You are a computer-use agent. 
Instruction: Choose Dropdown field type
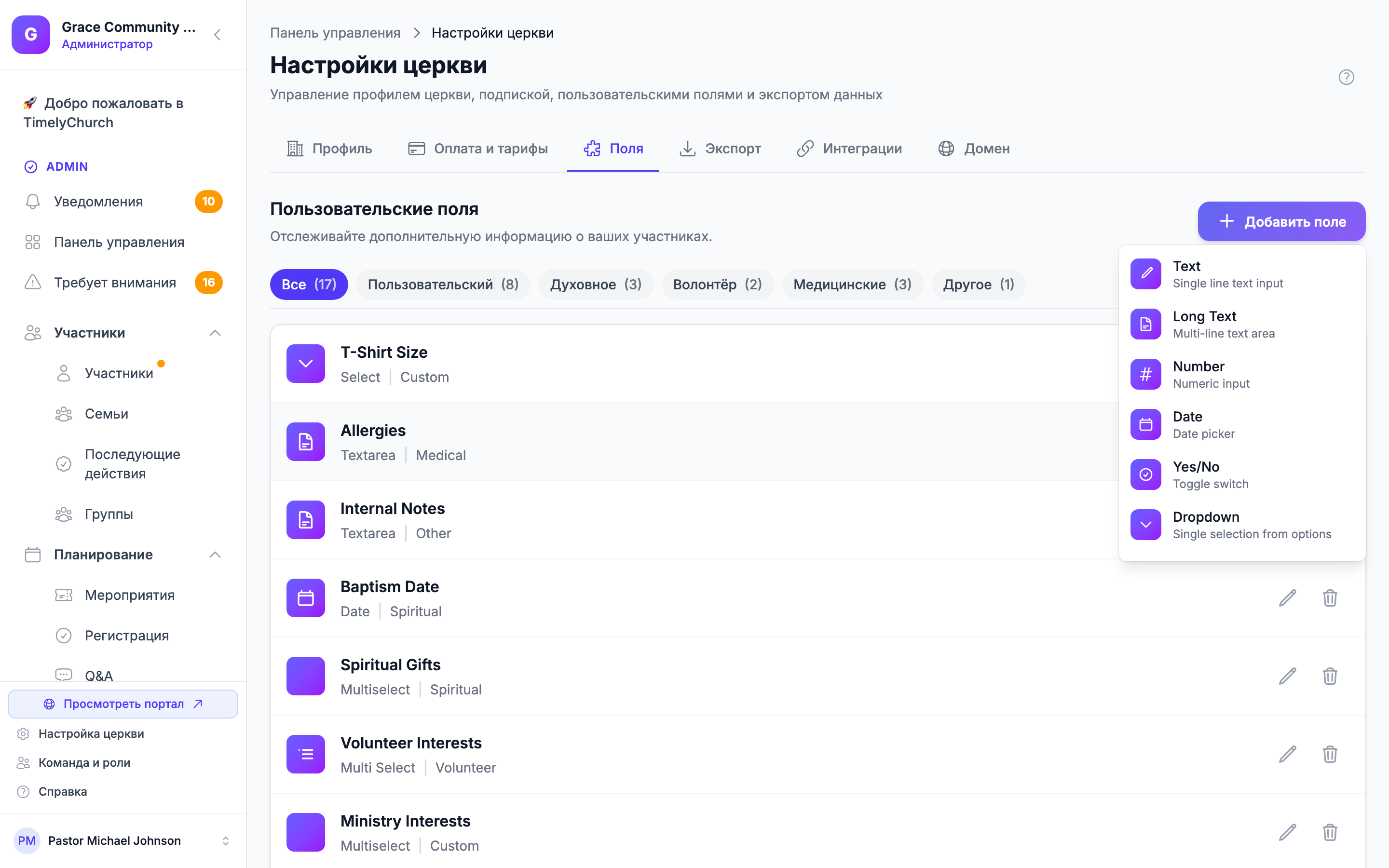click(1242, 525)
